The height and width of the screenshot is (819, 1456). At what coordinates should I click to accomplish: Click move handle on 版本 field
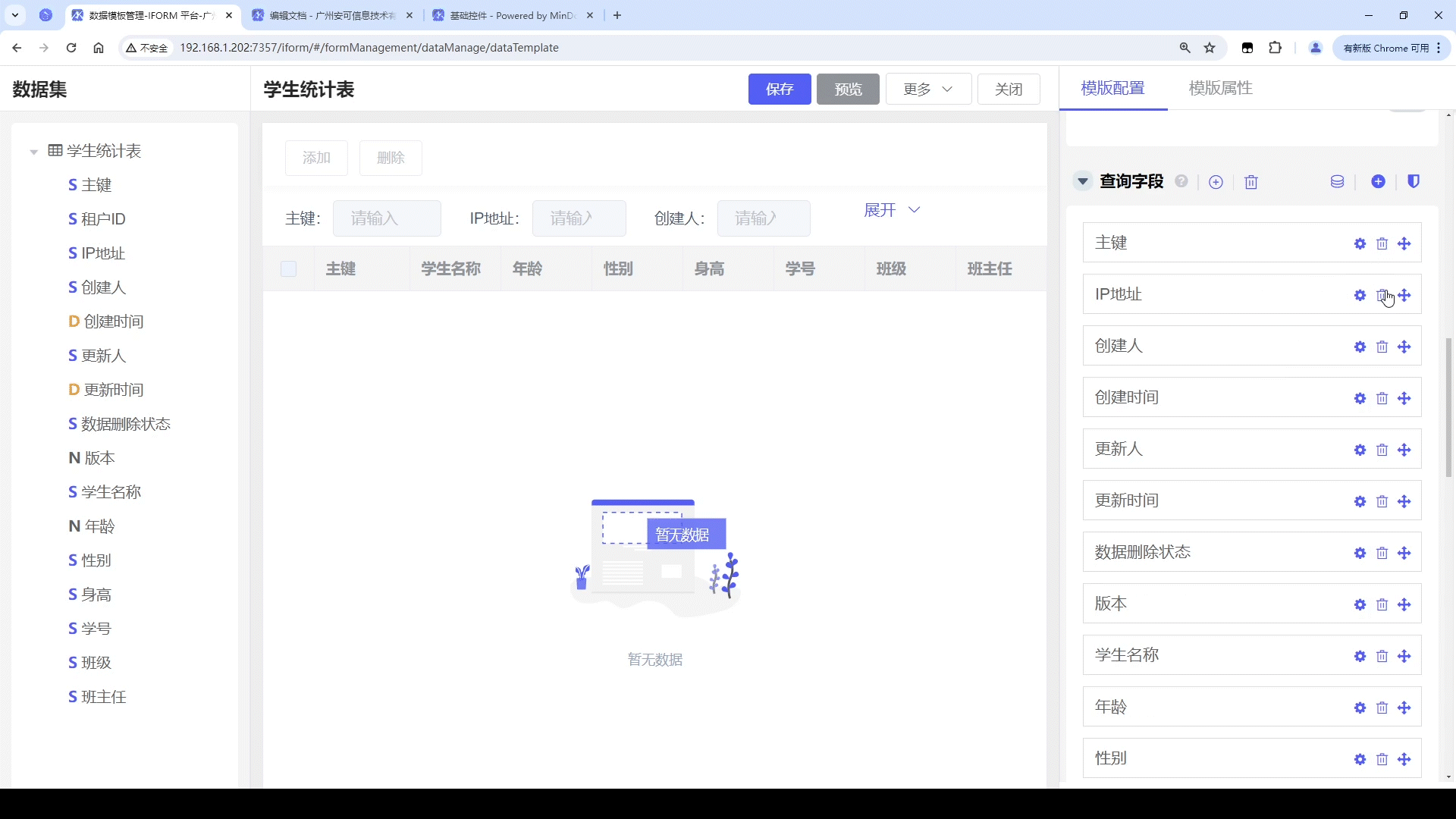coord(1404,604)
